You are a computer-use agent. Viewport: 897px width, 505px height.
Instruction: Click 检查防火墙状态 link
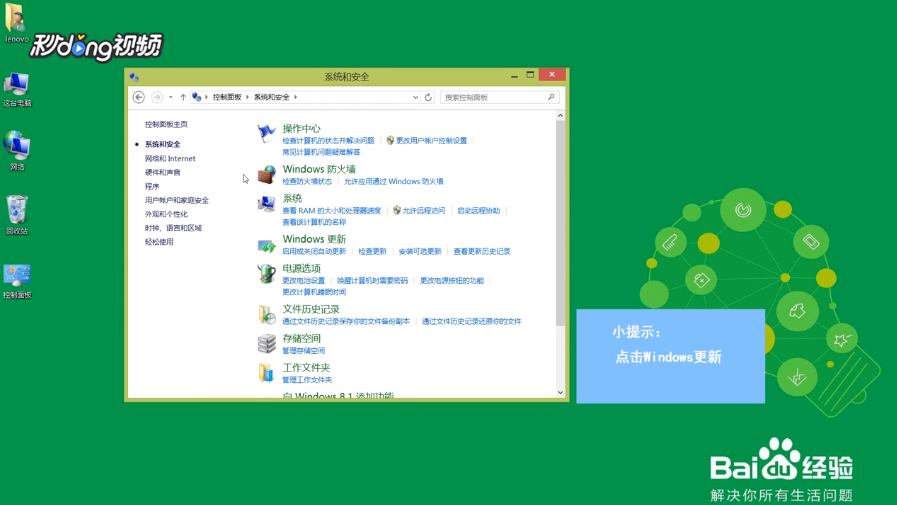307,181
